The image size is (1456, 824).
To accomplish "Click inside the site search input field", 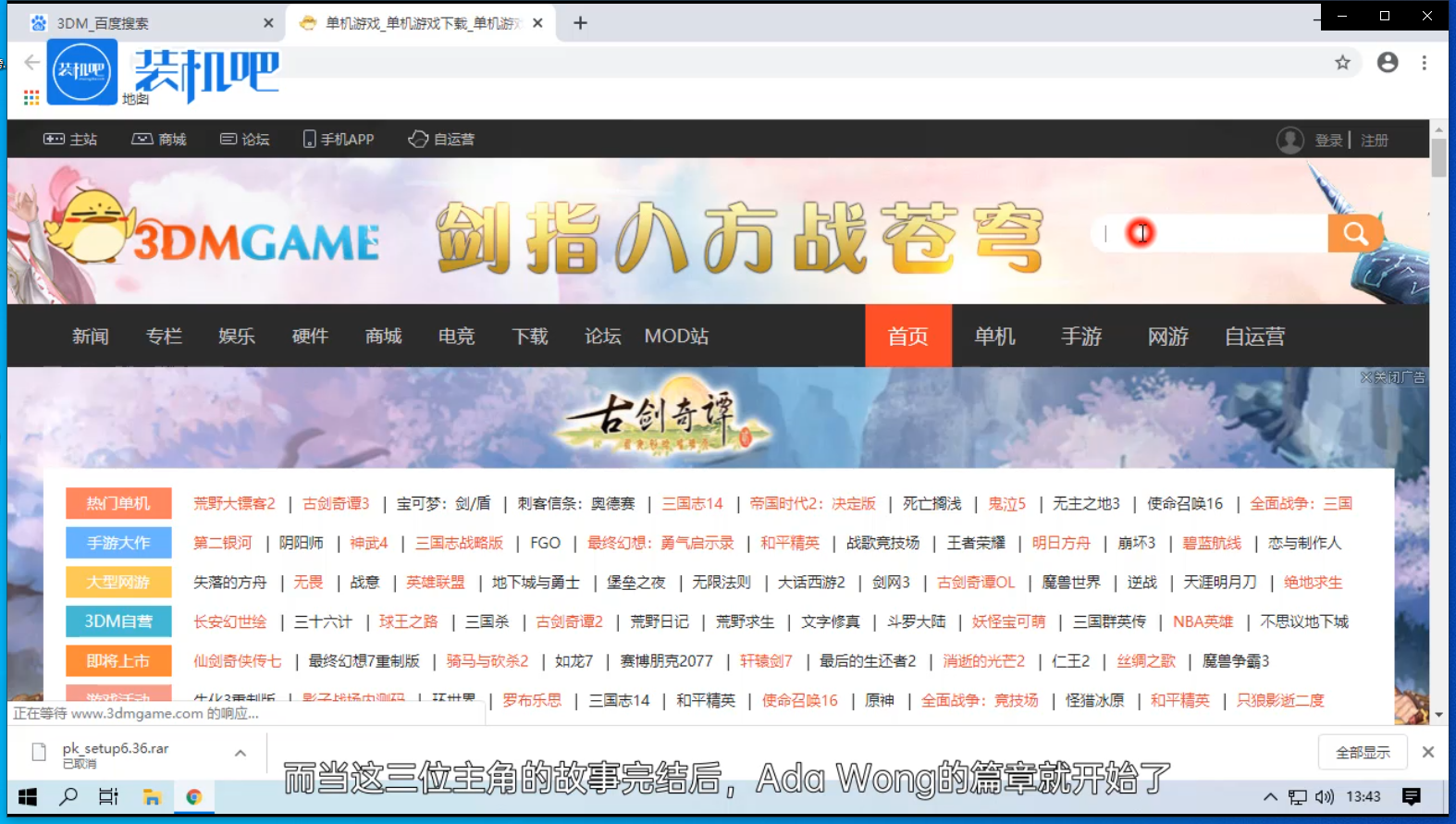I will [1221, 234].
